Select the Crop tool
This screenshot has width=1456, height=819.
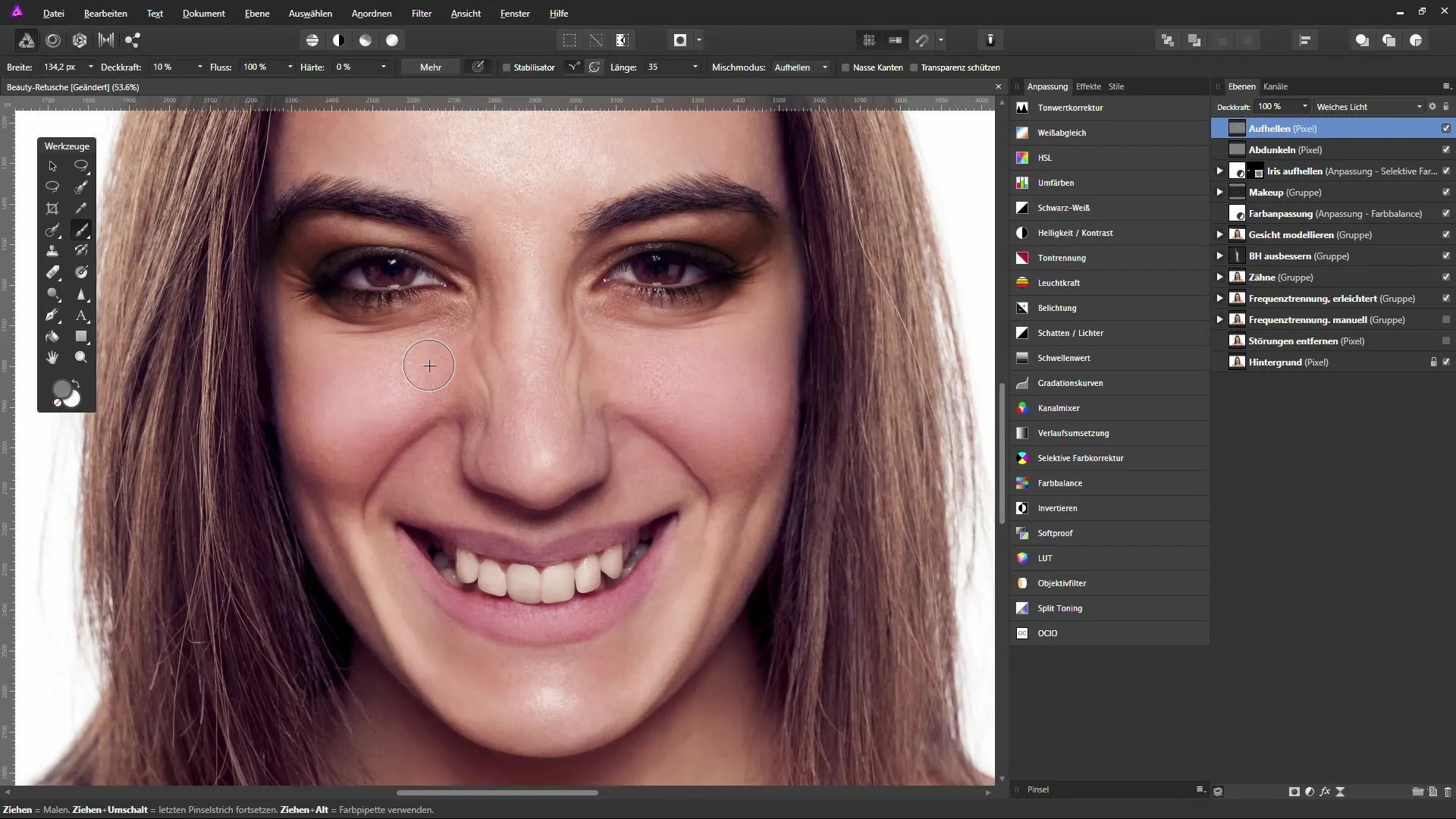(52, 209)
